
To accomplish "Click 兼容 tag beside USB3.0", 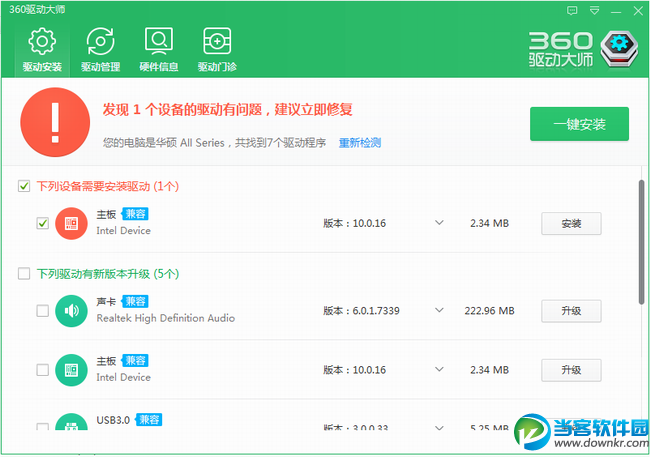I will pos(149,420).
